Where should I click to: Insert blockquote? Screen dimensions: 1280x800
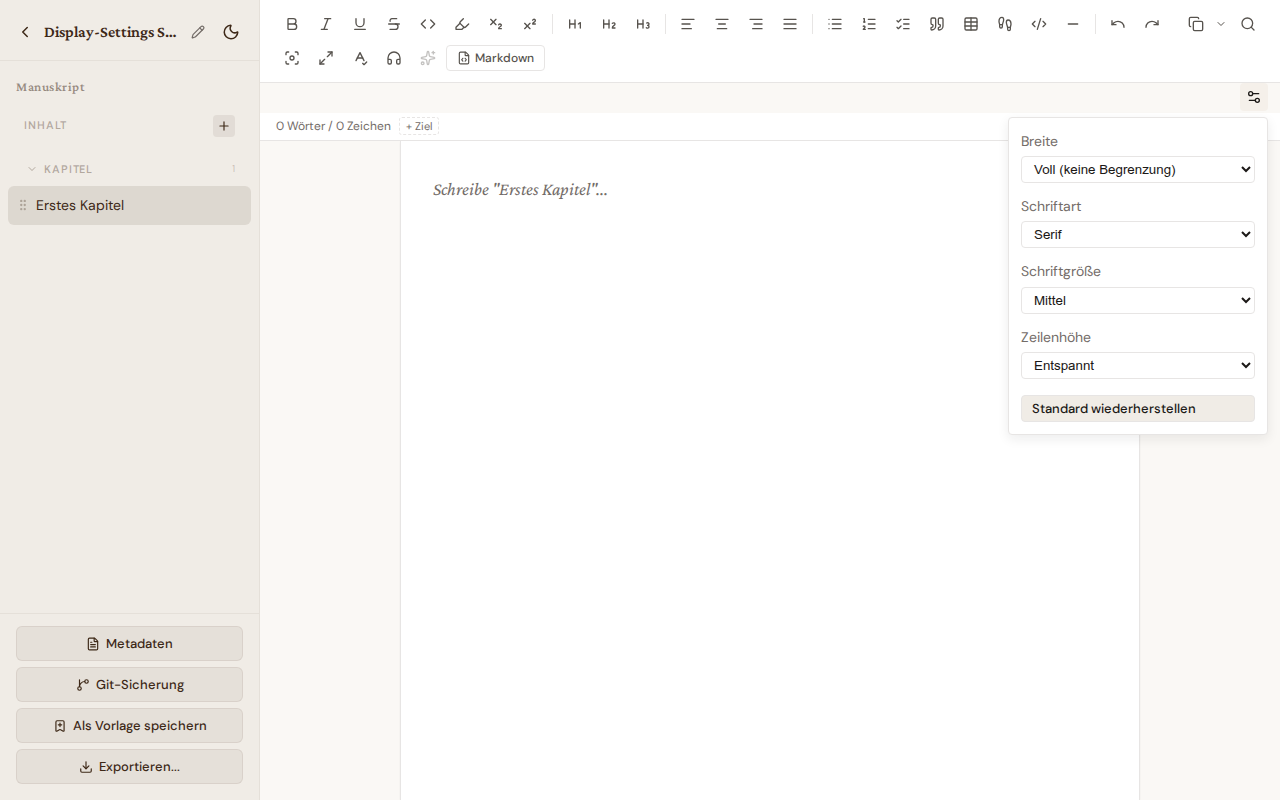937,24
